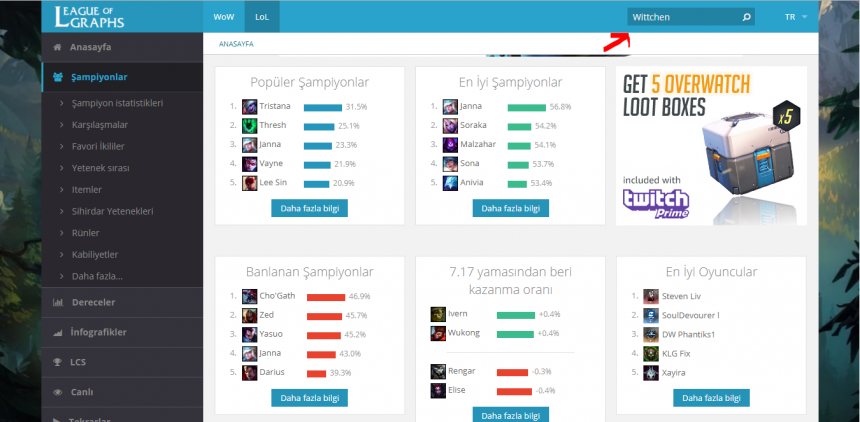860x422 pixels.
Task: Click Daha fazla bilgi under Banlanan Şampiyonlar
Action: click(x=309, y=398)
